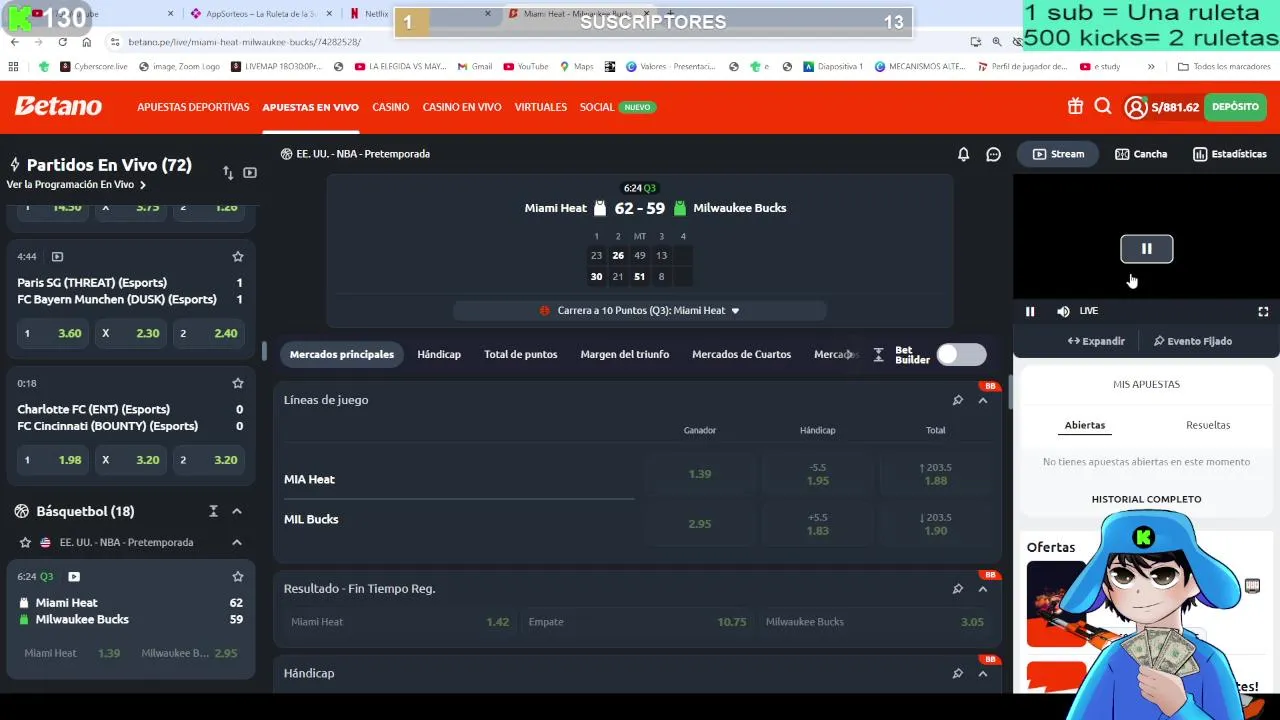Click the browser address bar URL
The width and height of the screenshot is (1280, 720).
pos(245,42)
